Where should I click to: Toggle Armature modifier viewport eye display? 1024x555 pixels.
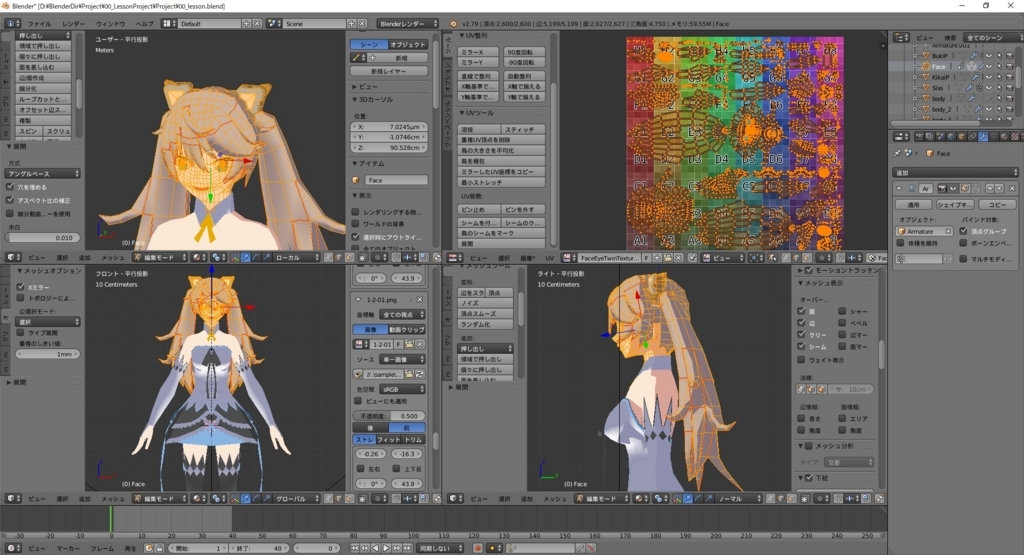pyautogui.click(x=953, y=189)
